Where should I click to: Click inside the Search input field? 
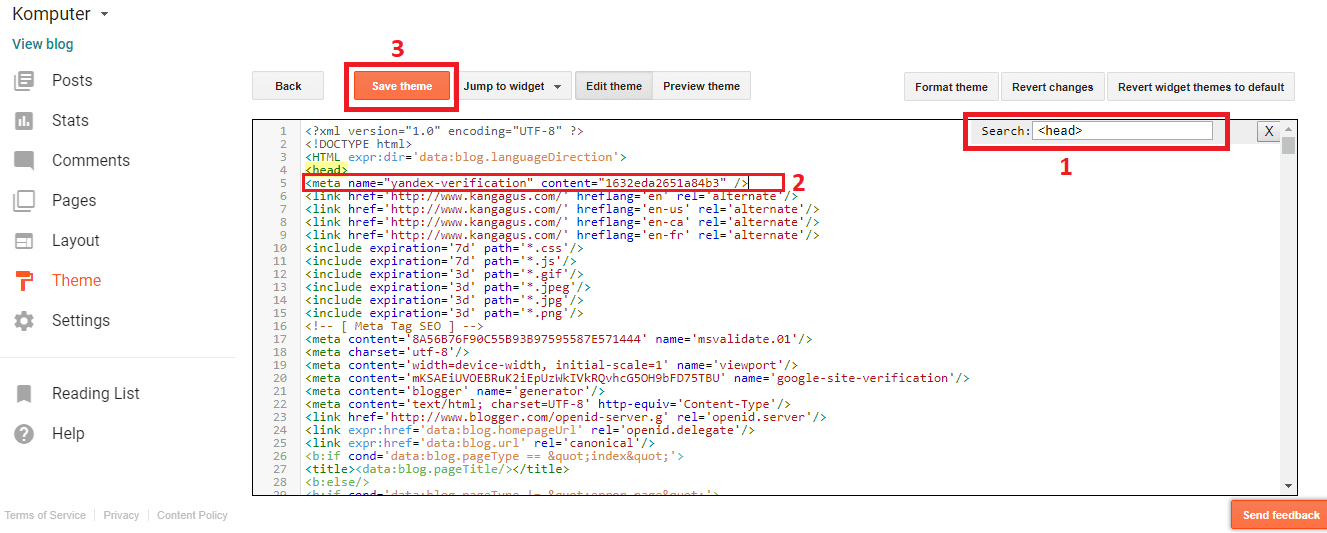point(1123,130)
